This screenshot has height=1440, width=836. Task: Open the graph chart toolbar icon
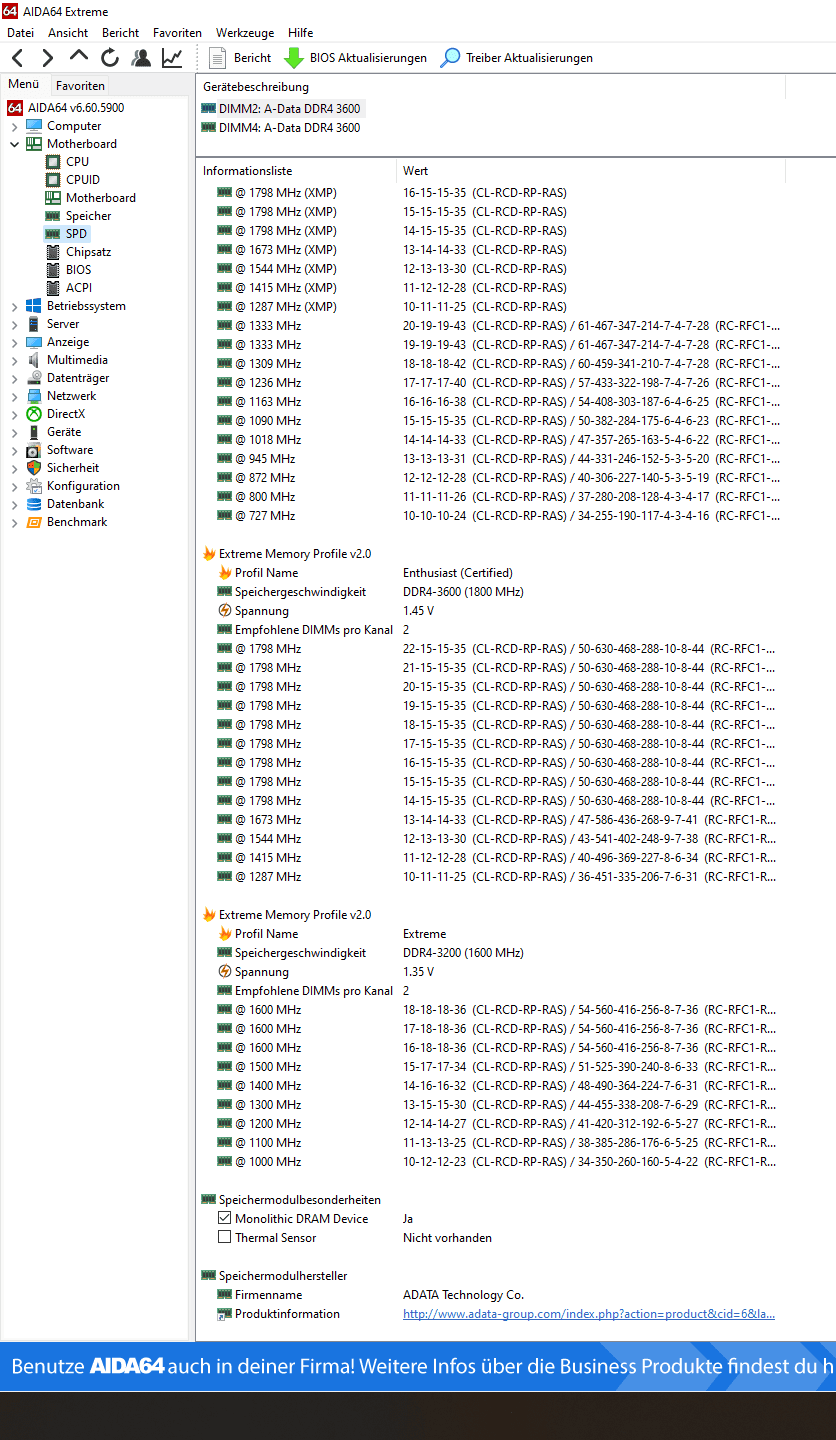tap(173, 58)
